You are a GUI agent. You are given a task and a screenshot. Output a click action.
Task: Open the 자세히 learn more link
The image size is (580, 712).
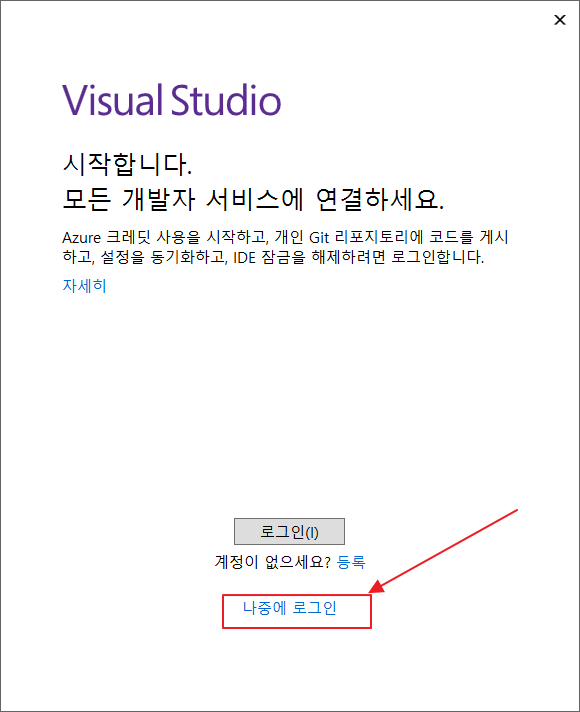[84, 286]
